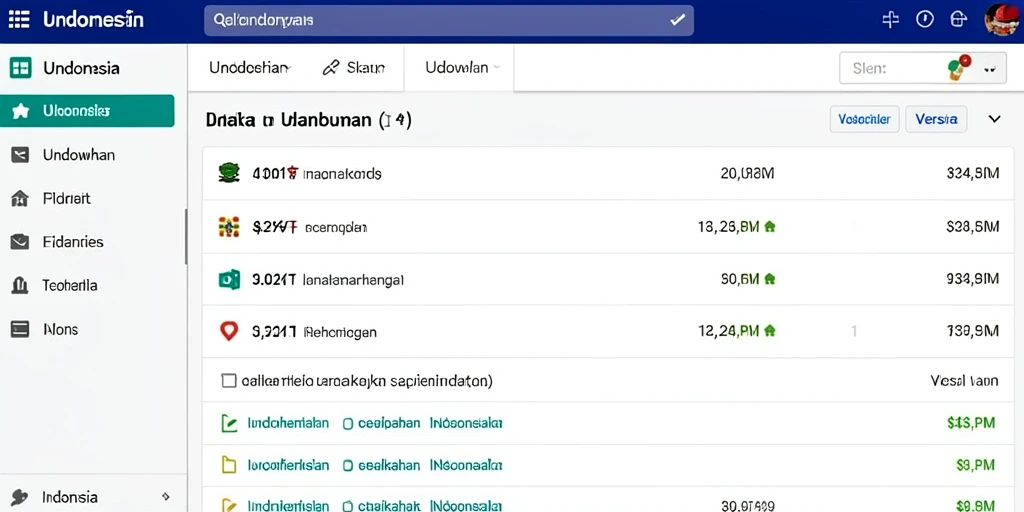Open the Udowalan dropdown tab

coord(463,67)
